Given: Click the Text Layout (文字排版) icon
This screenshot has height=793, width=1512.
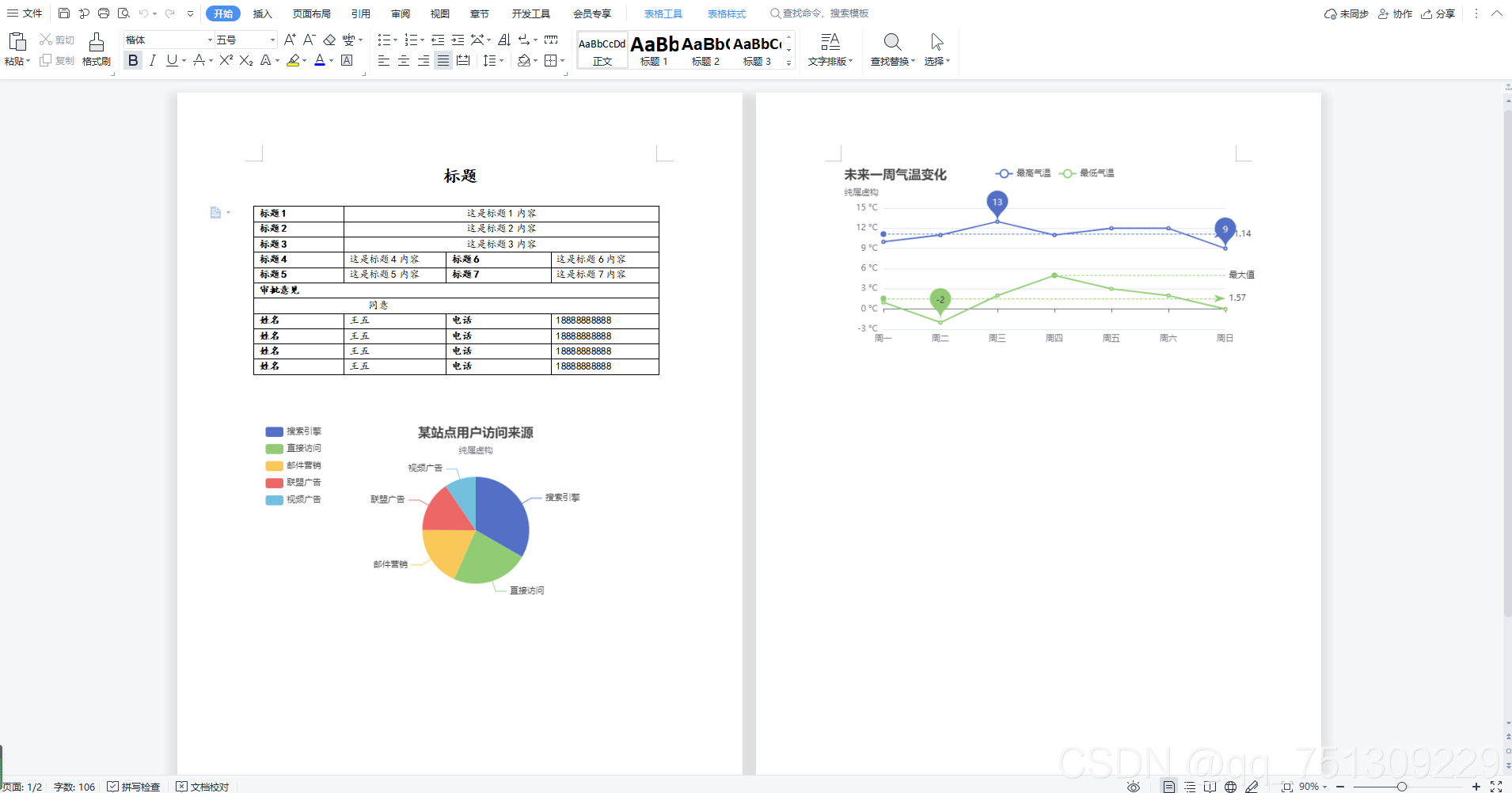Looking at the screenshot, I should [830, 42].
